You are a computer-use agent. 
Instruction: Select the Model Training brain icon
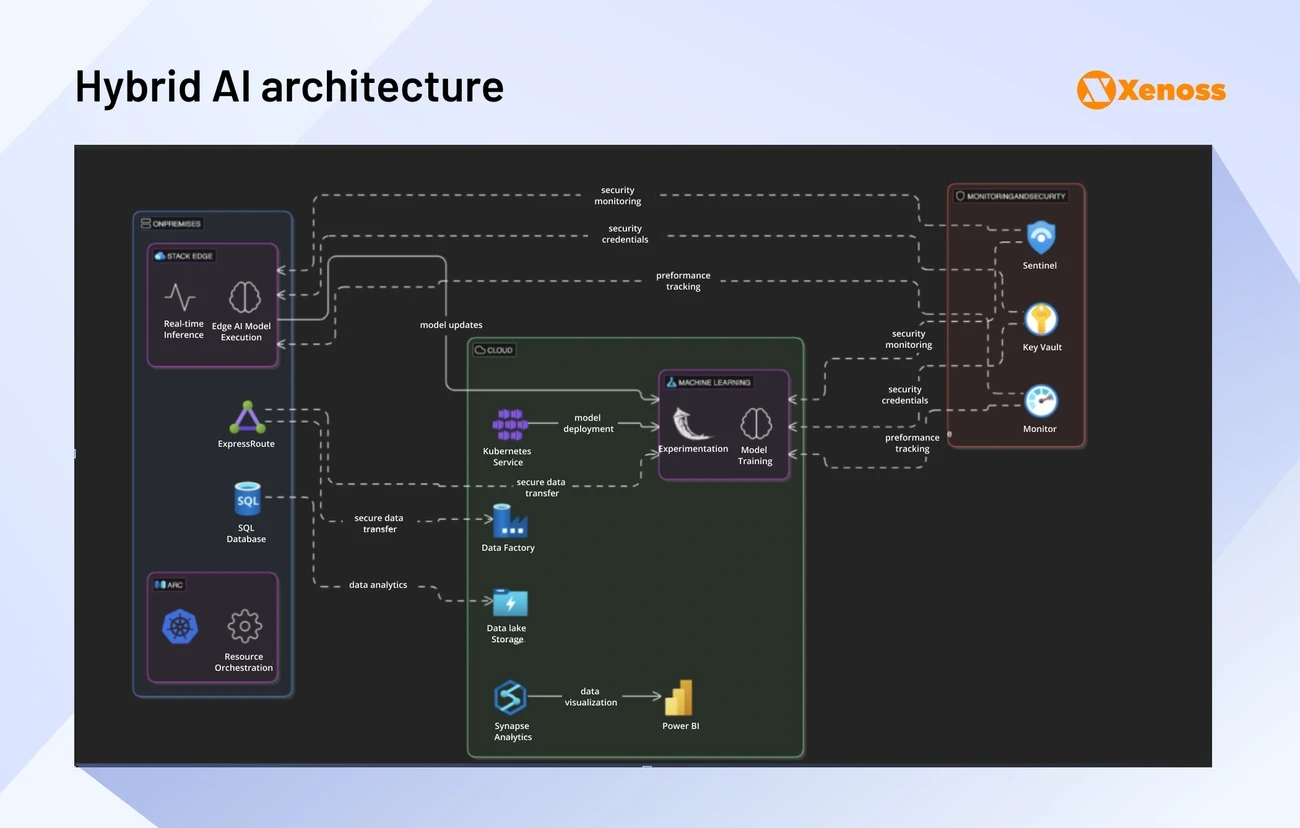click(x=755, y=422)
